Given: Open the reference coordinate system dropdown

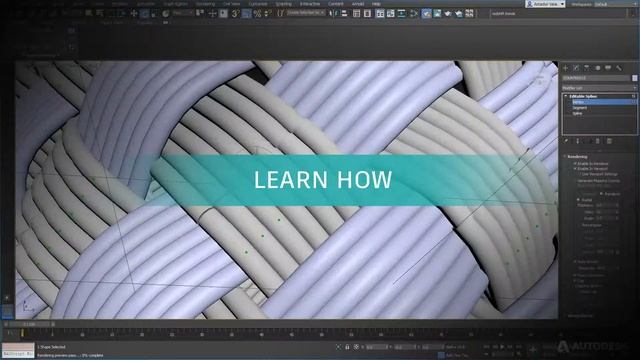Looking at the screenshot, I should click(x=182, y=13).
